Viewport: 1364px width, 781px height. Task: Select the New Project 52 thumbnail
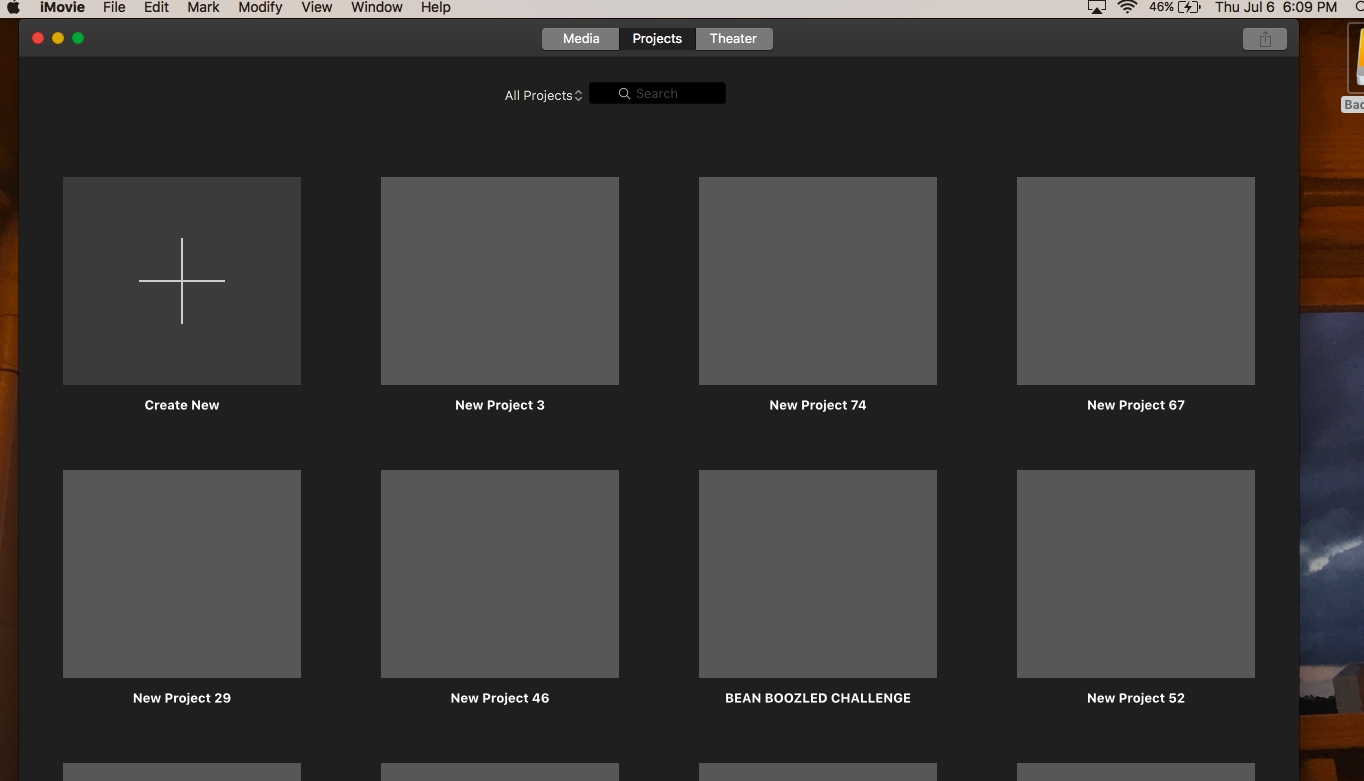tap(1136, 574)
